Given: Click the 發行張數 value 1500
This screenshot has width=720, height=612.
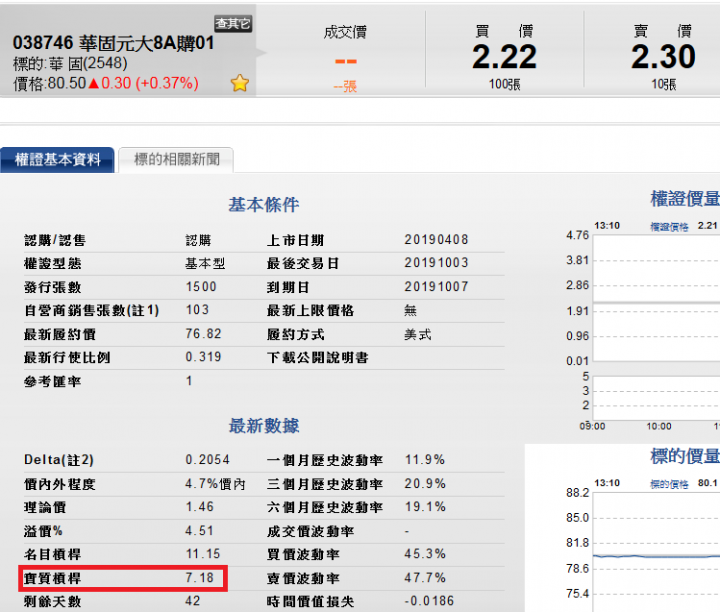Looking at the screenshot, I should (201, 287).
